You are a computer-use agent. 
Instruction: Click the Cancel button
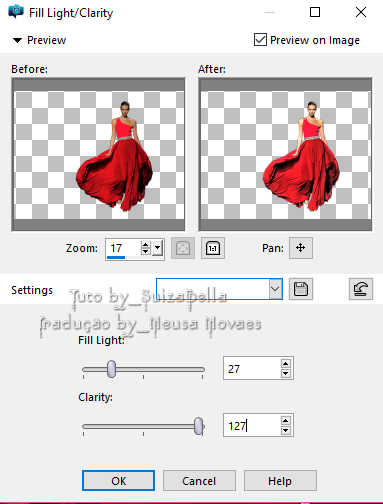(199, 481)
